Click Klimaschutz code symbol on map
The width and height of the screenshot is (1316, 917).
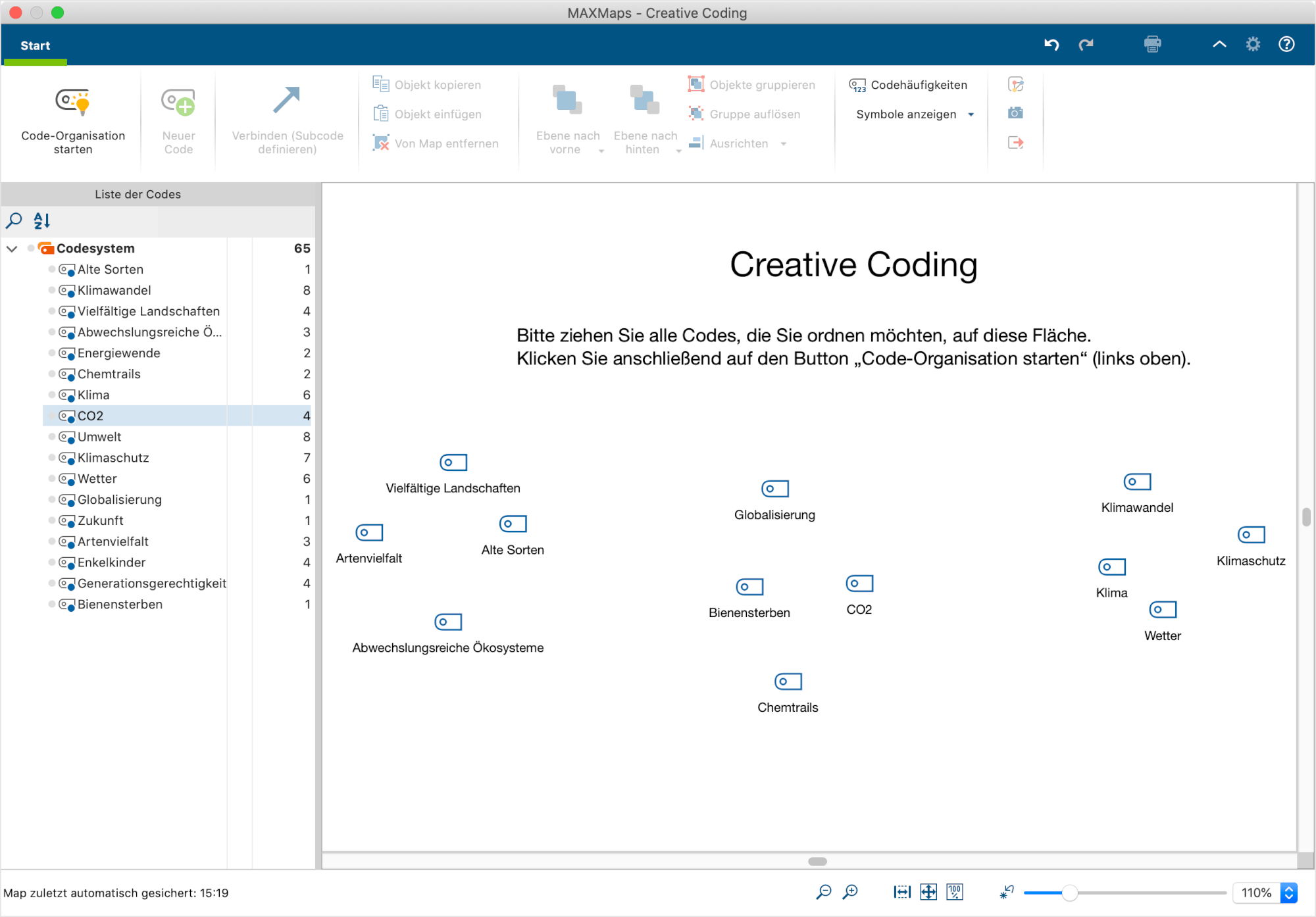[x=1251, y=535]
